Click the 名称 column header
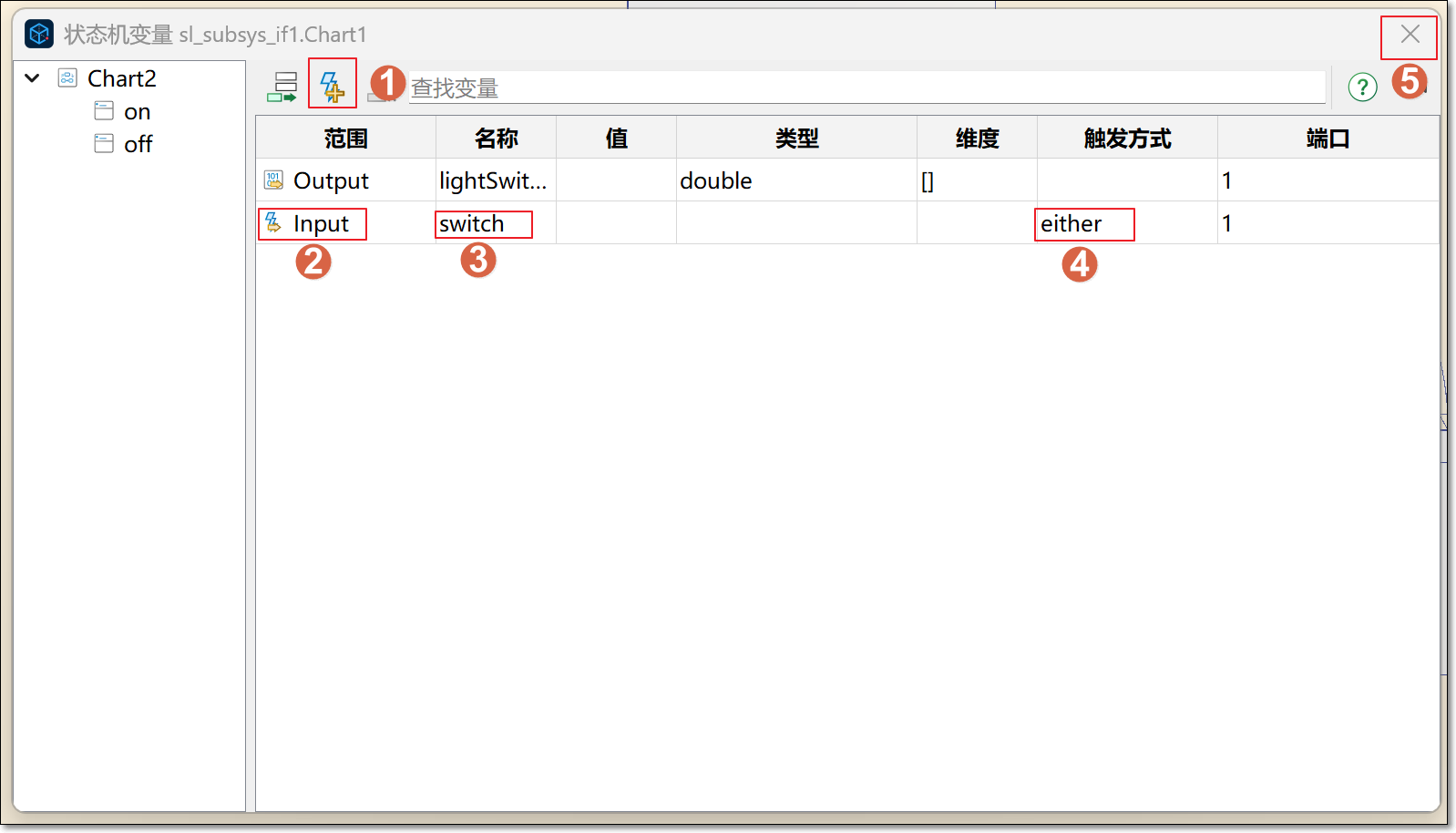This screenshot has height=833, width=1456. (496, 139)
